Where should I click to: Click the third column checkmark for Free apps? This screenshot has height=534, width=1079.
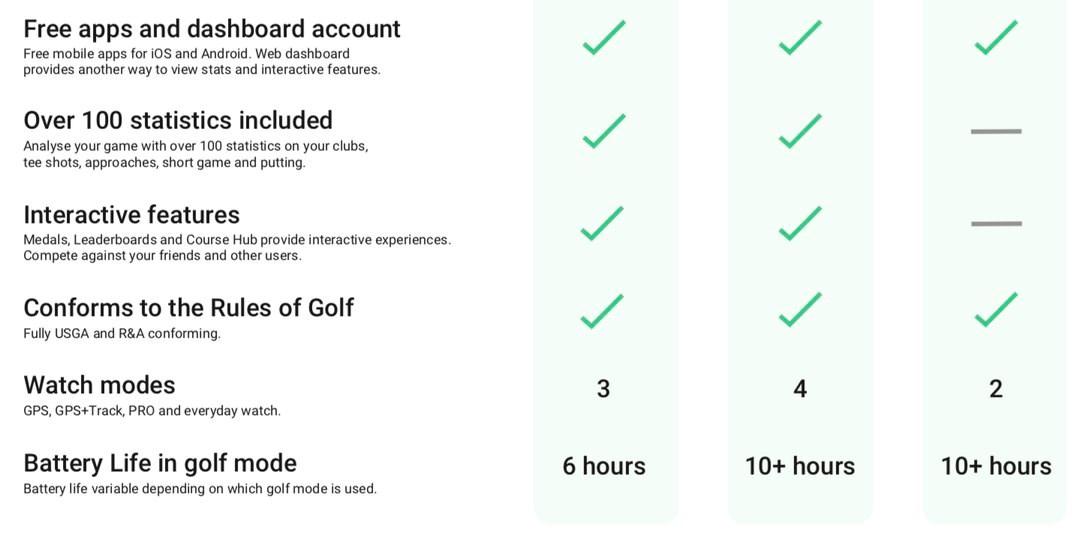996,37
